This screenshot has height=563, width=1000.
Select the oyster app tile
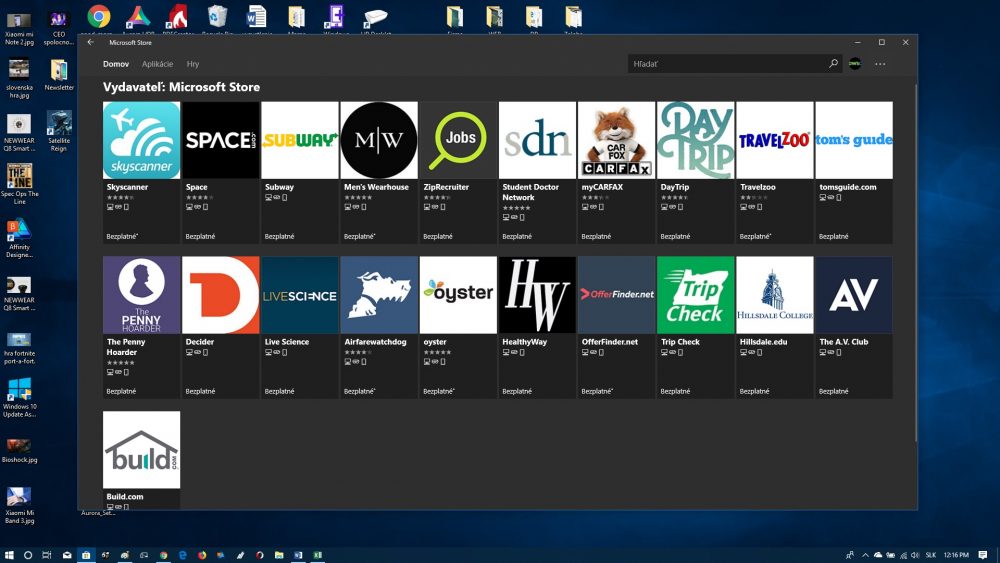(458, 327)
